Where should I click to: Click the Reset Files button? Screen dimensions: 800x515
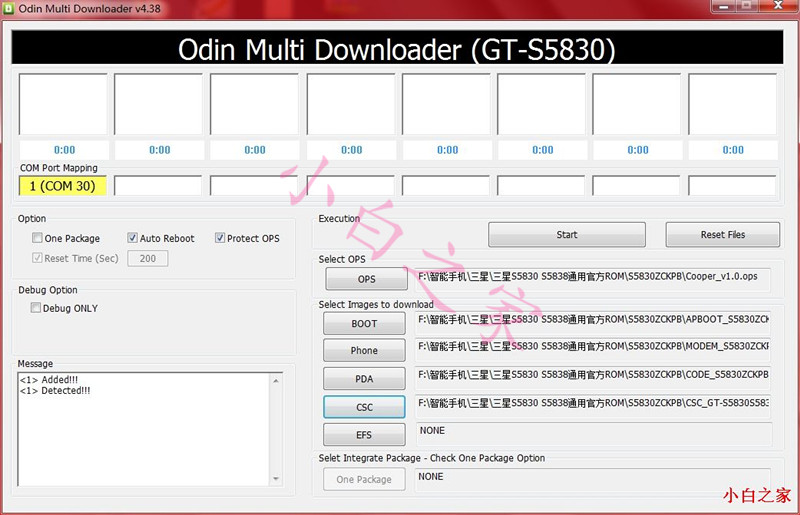pyautogui.click(x=722, y=235)
